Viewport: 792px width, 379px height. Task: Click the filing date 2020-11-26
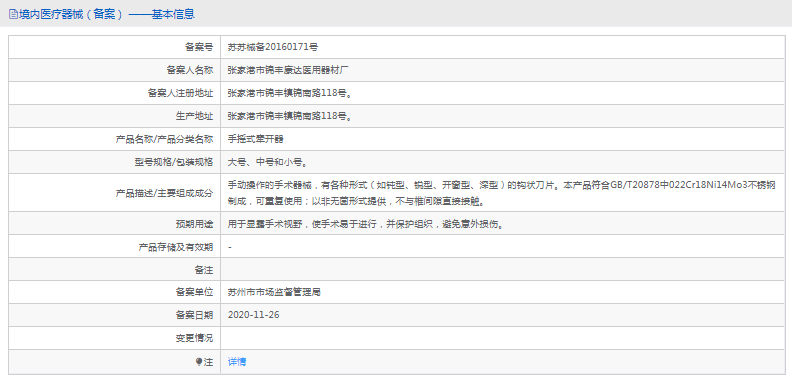click(x=254, y=315)
